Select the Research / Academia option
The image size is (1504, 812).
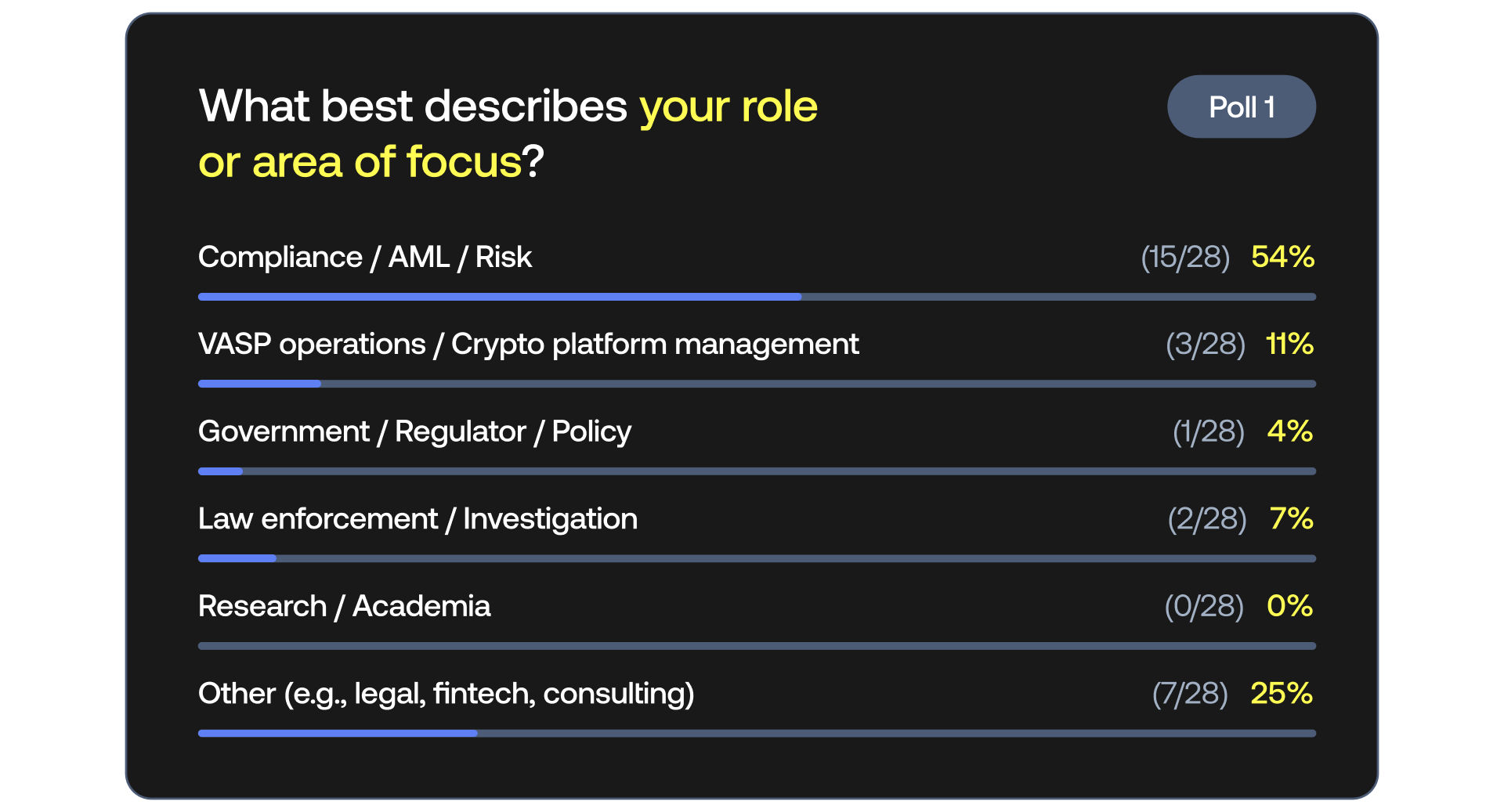(344, 606)
